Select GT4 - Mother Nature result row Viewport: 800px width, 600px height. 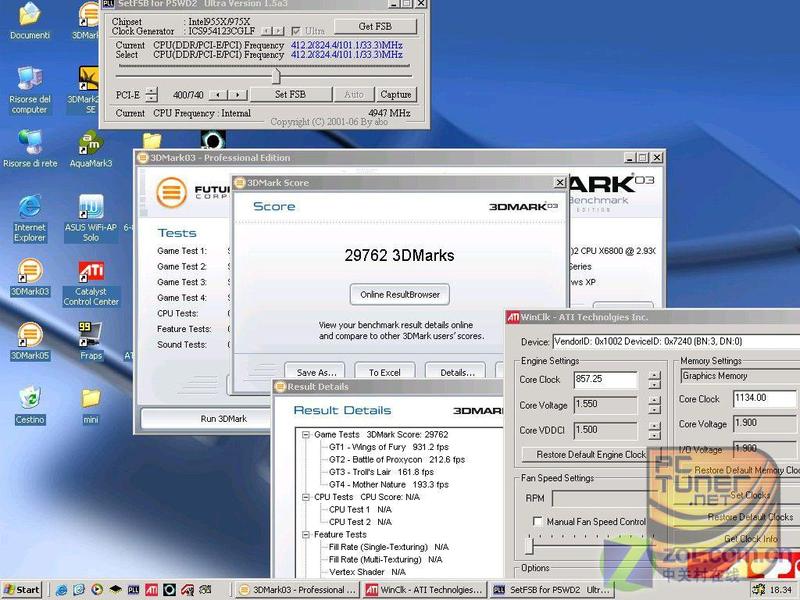pyautogui.click(x=389, y=485)
